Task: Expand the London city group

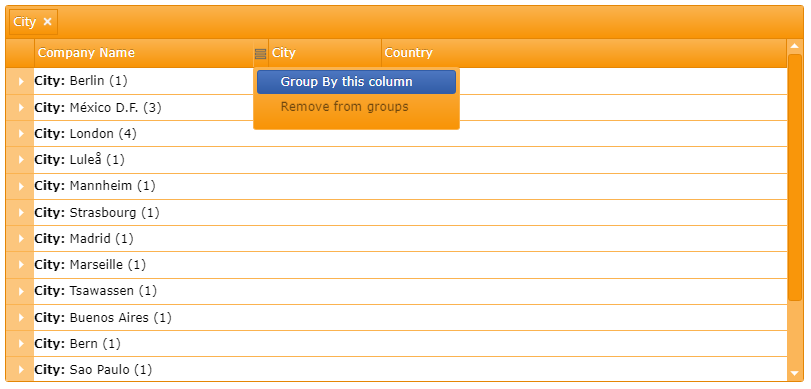Action: tap(21, 133)
